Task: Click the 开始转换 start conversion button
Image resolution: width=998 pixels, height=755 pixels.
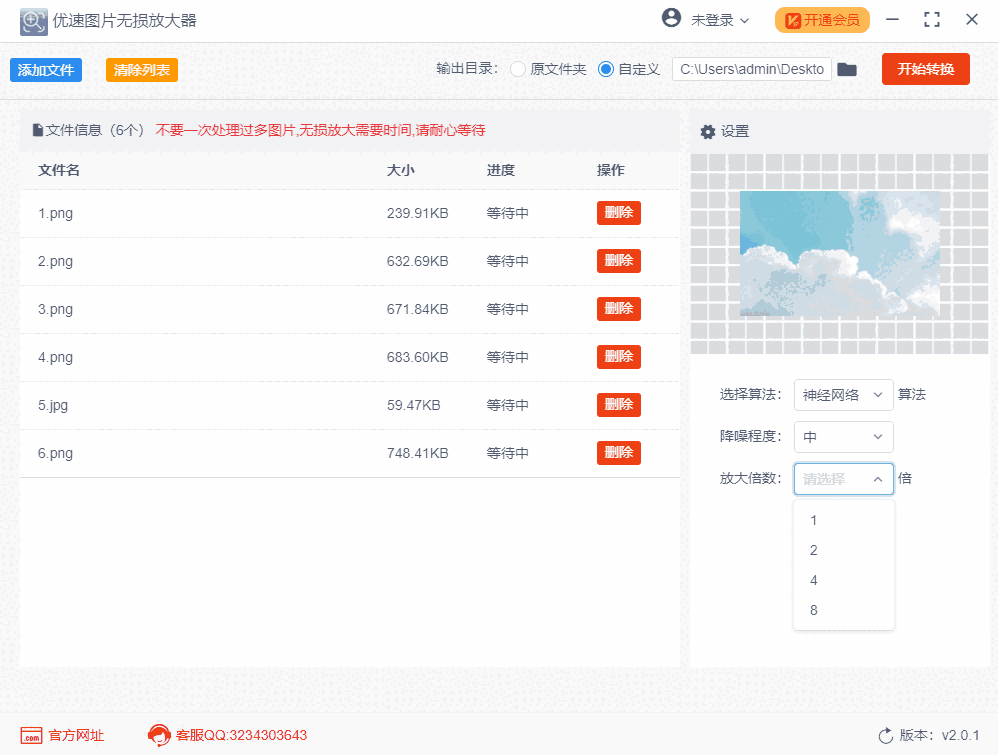Action: 925,69
